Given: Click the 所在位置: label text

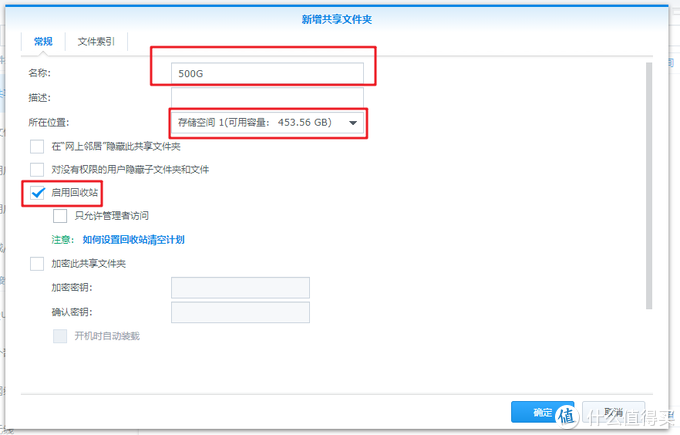Looking at the screenshot, I should click(x=49, y=123).
